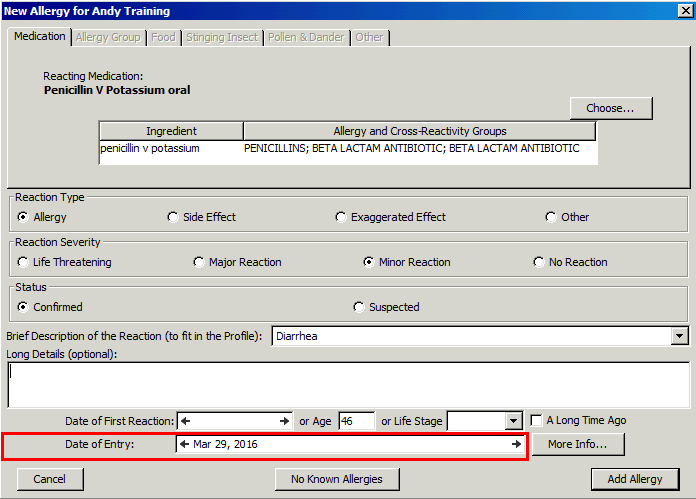Click left arrow in Date of First Reaction
696x499 pixels.
pyautogui.click(x=185, y=421)
